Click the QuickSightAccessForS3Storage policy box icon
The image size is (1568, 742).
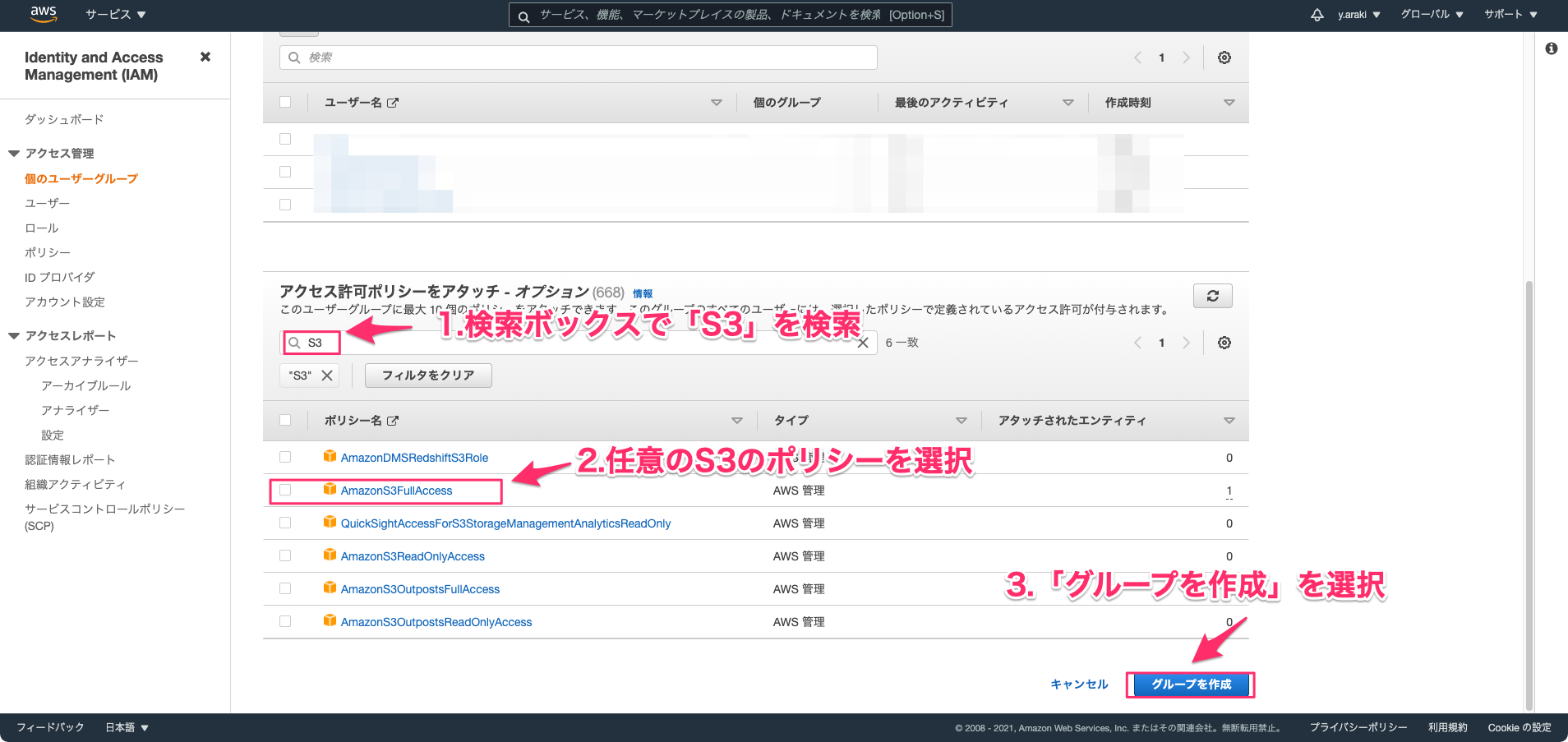pos(330,522)
